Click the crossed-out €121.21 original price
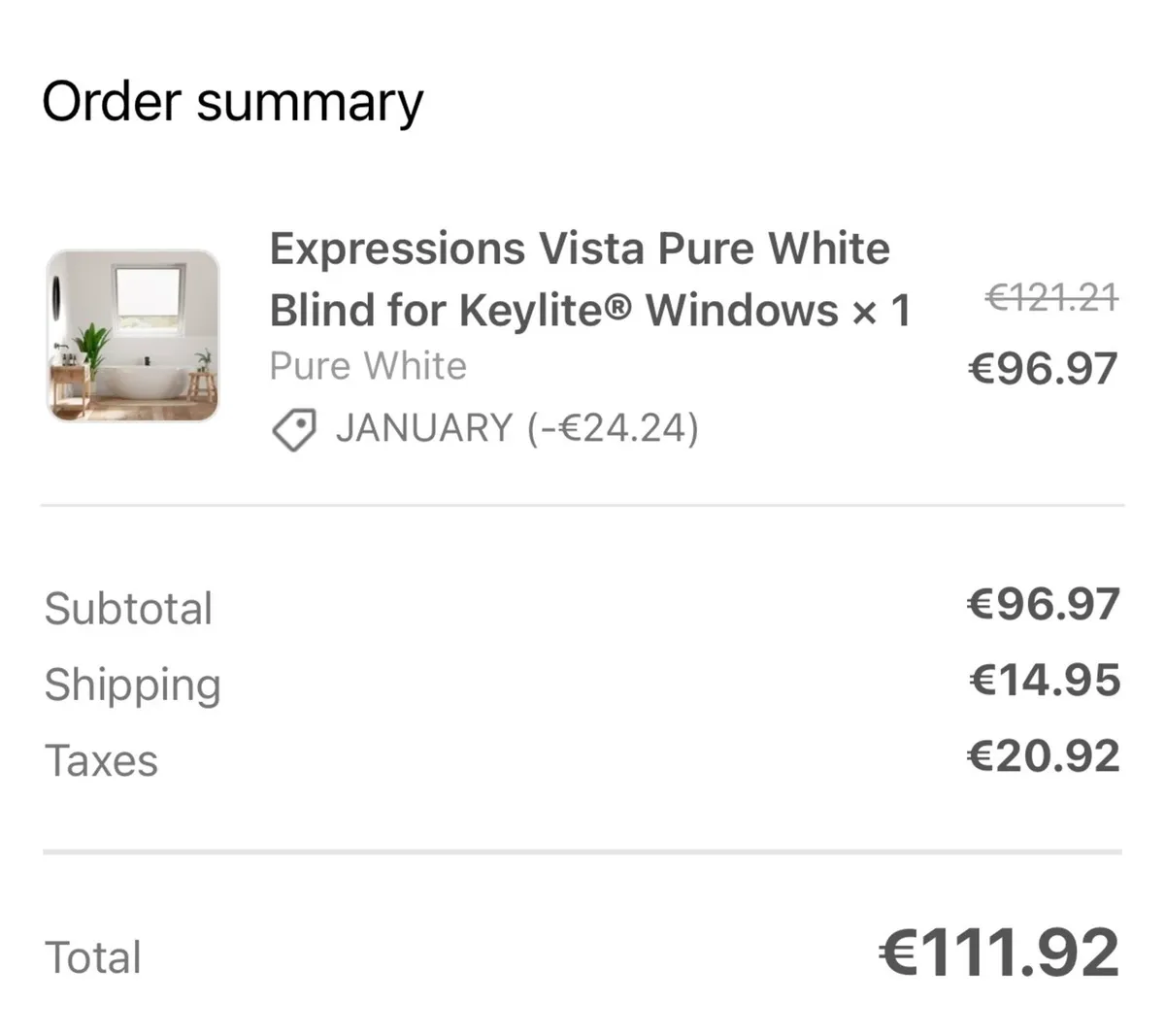Screen dimensions: 1165x1036 (1051, 297)
